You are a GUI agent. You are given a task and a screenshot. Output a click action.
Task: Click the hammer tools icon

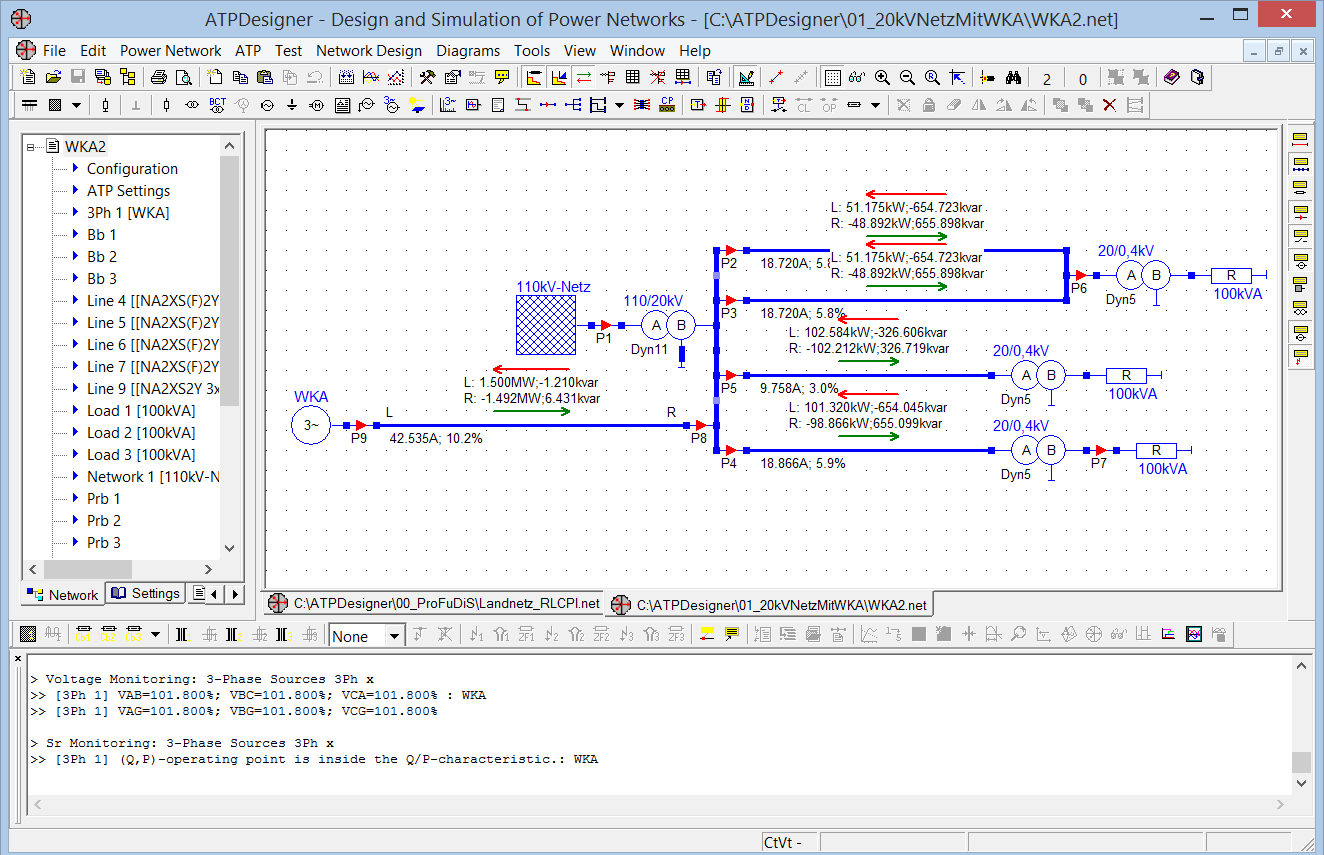(x=427, y=78)
